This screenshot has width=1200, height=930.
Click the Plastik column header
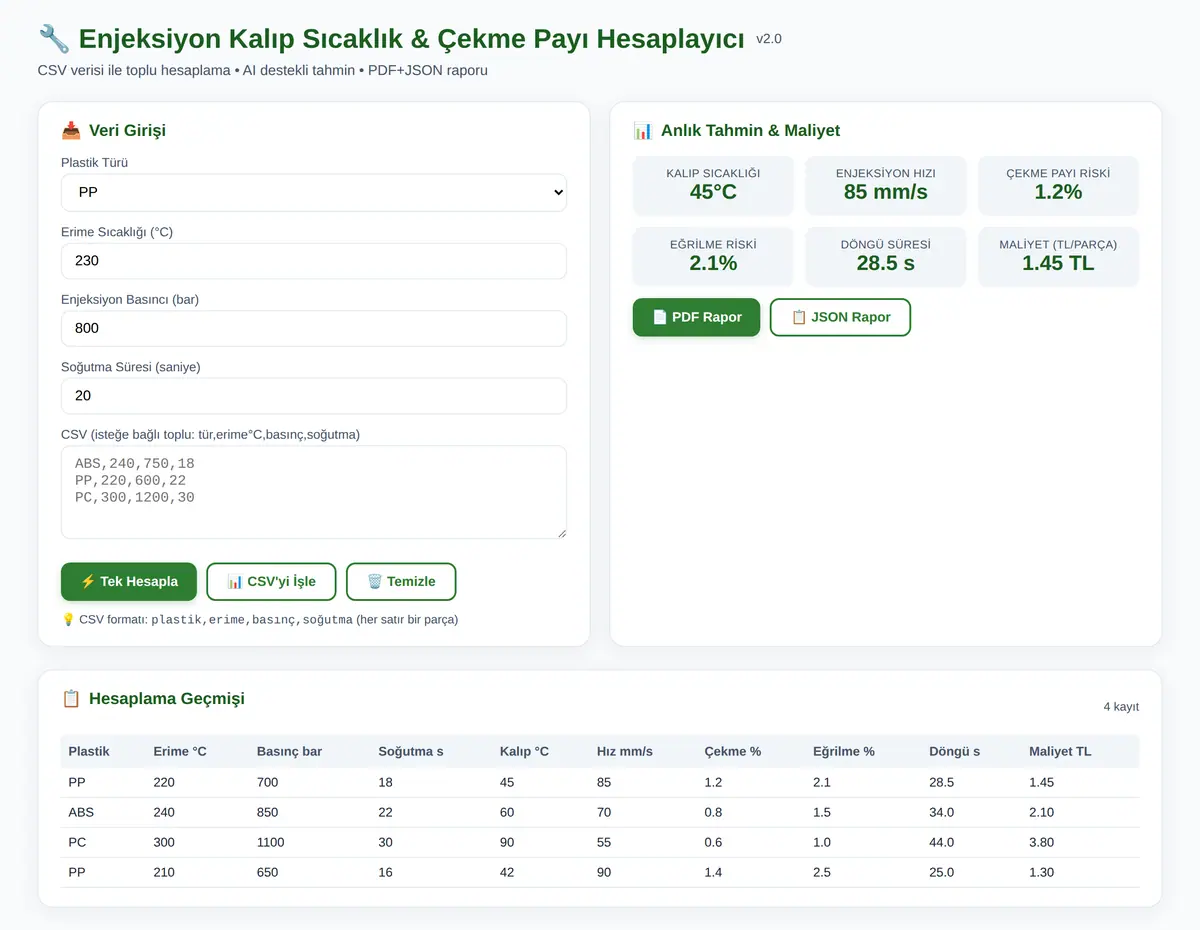coord(89,751)
